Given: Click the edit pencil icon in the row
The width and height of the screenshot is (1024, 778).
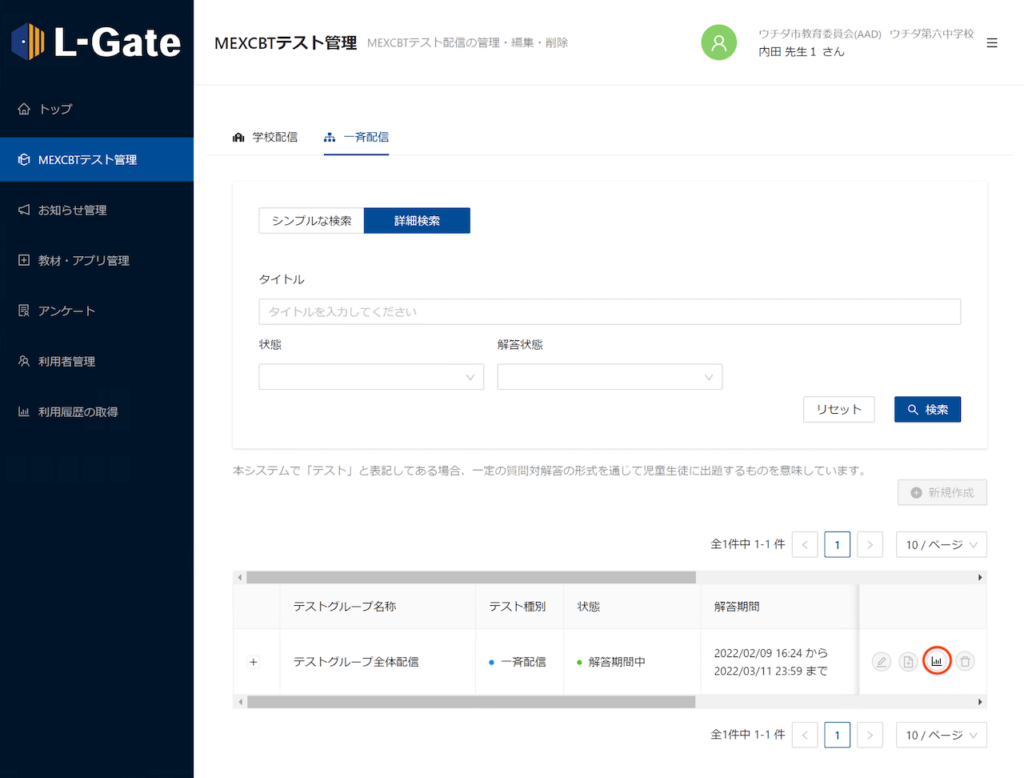Looking at the screenshot, I should (x=881, y=662).
